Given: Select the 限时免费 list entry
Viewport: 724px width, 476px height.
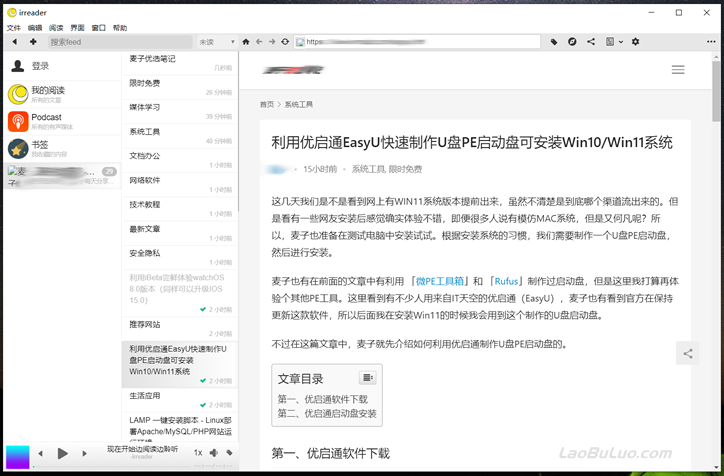Looking at the screenshot, I should point(180,87).
